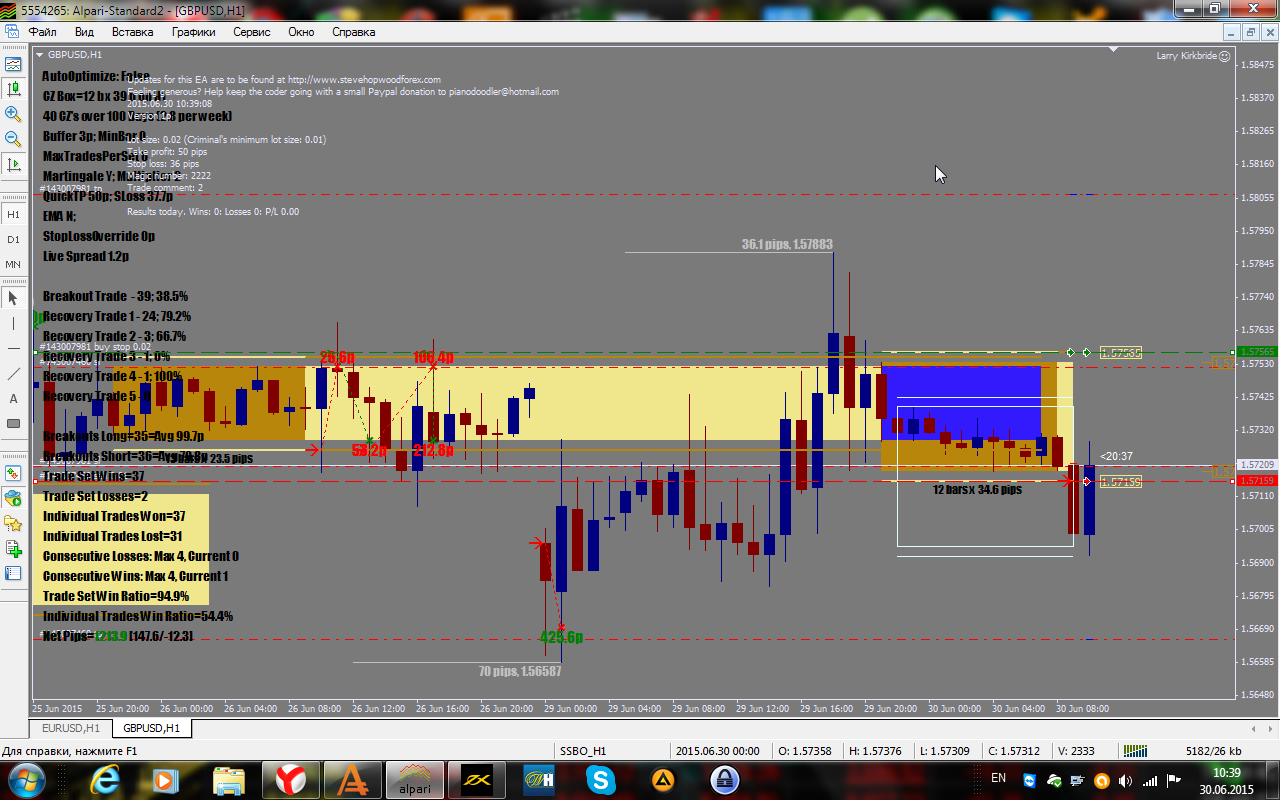The image size is (1280, 800).
Task: Click the Breakout Trade - 39; 38.5% line
Action: click(x=115, y=296)
